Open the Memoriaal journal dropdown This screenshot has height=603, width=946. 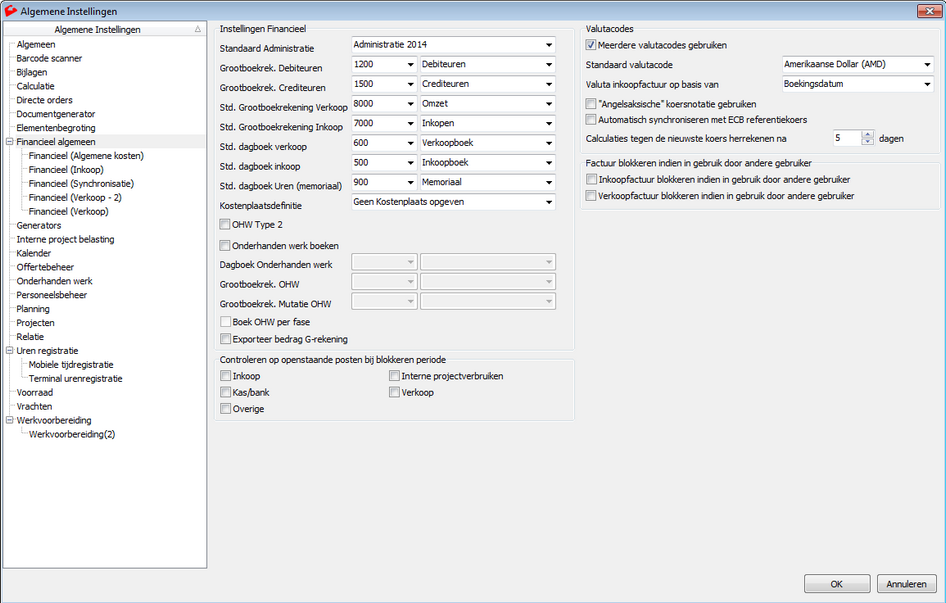coord(549,182)
